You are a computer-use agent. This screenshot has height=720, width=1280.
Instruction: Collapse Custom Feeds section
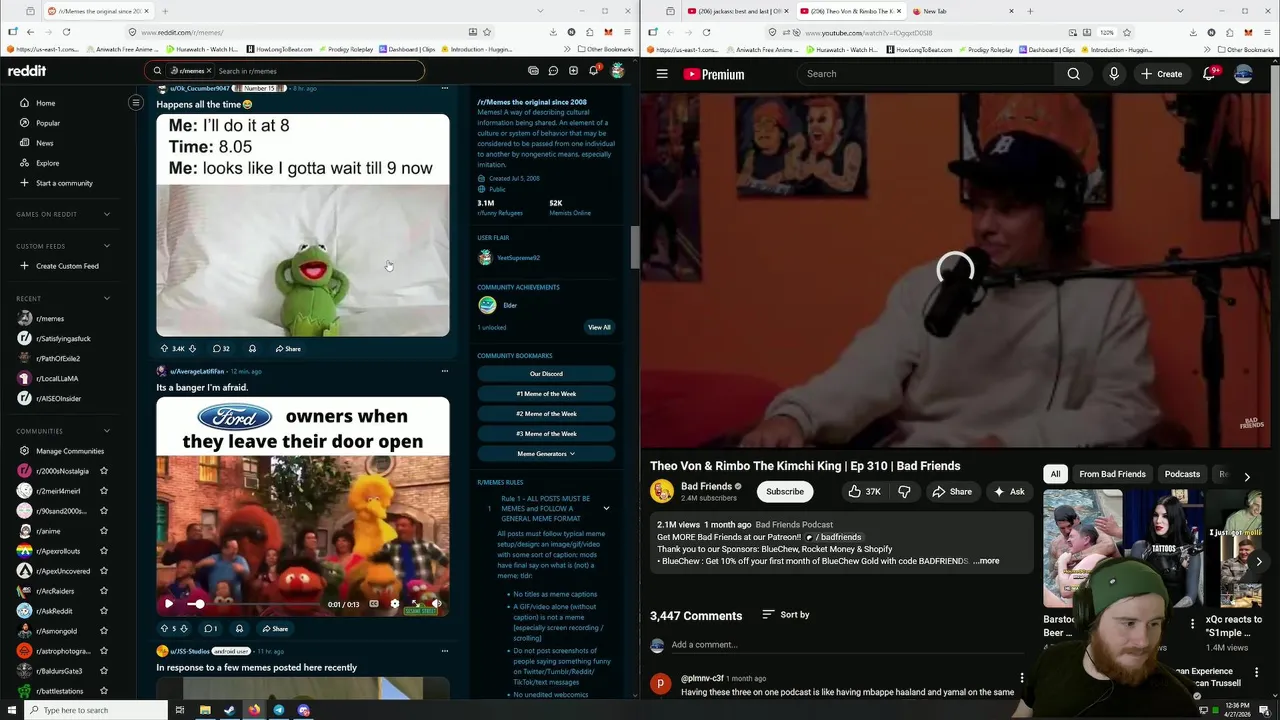pyautogui.click(x=107, y=246)
